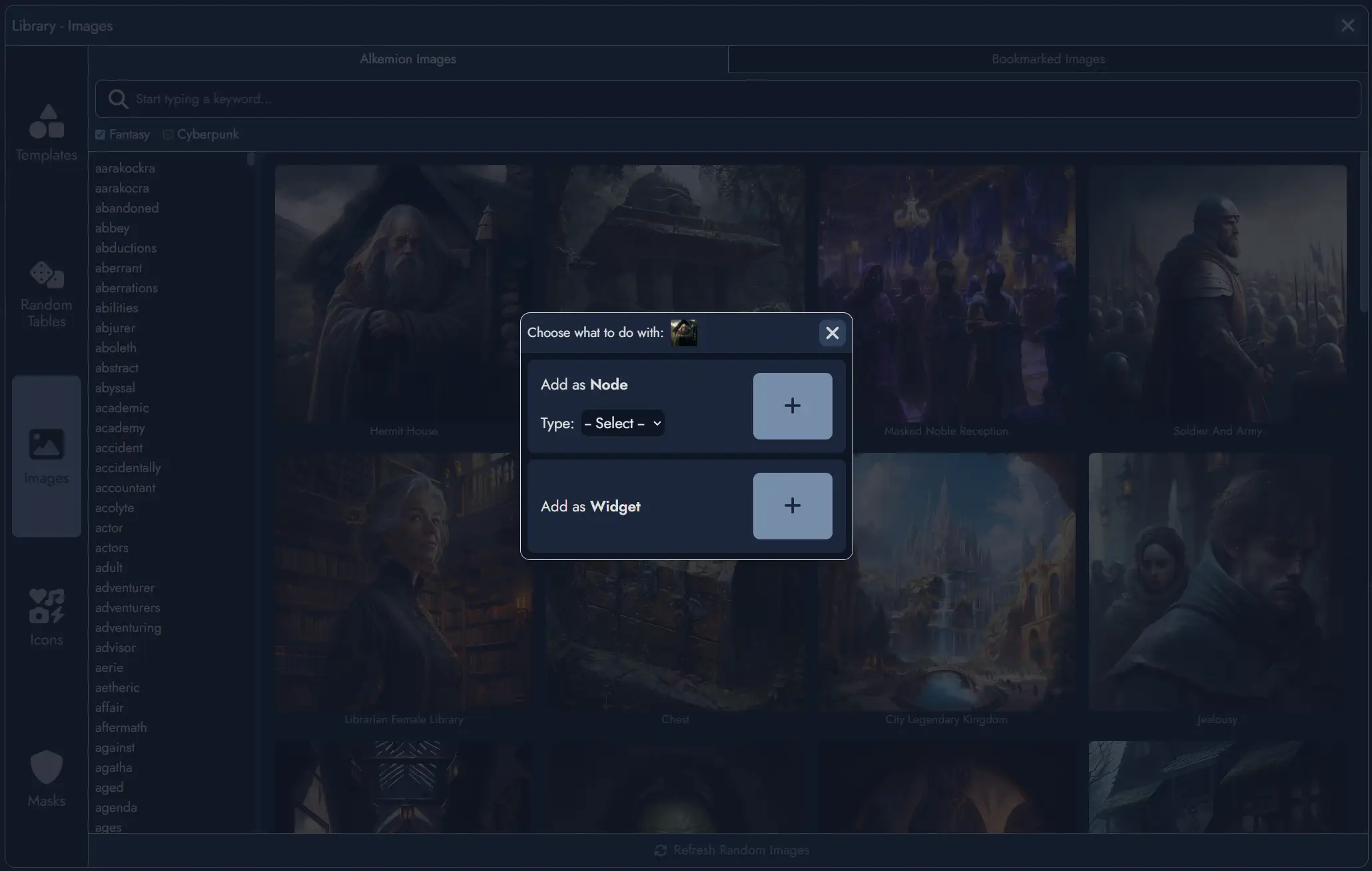Select the adventurer keyword in list
The width and height of the screenshot is (1372, 871).
pyautogui.click(x=124, y=588)
